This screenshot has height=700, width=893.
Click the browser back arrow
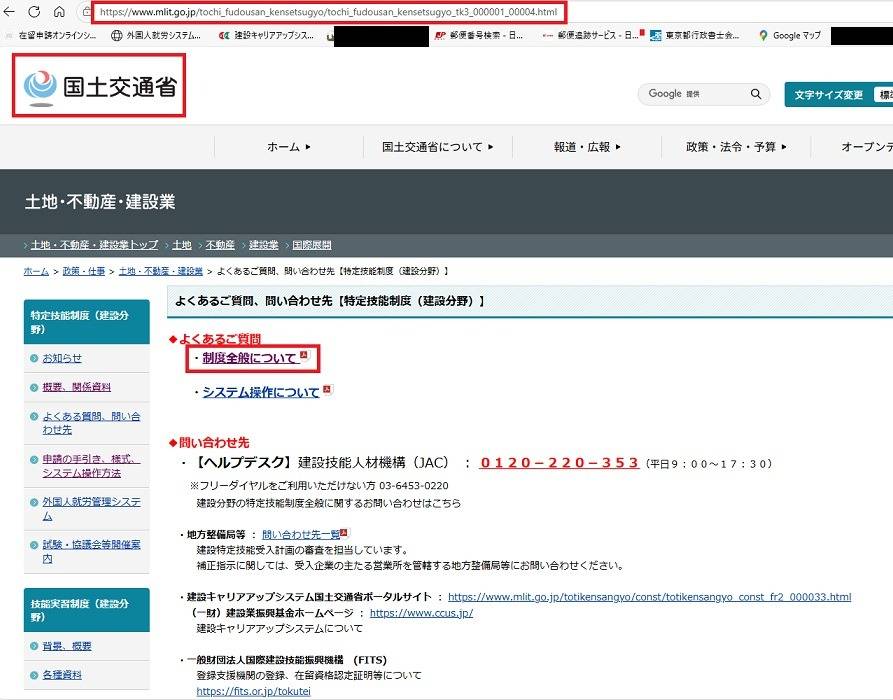pos(11,12)
